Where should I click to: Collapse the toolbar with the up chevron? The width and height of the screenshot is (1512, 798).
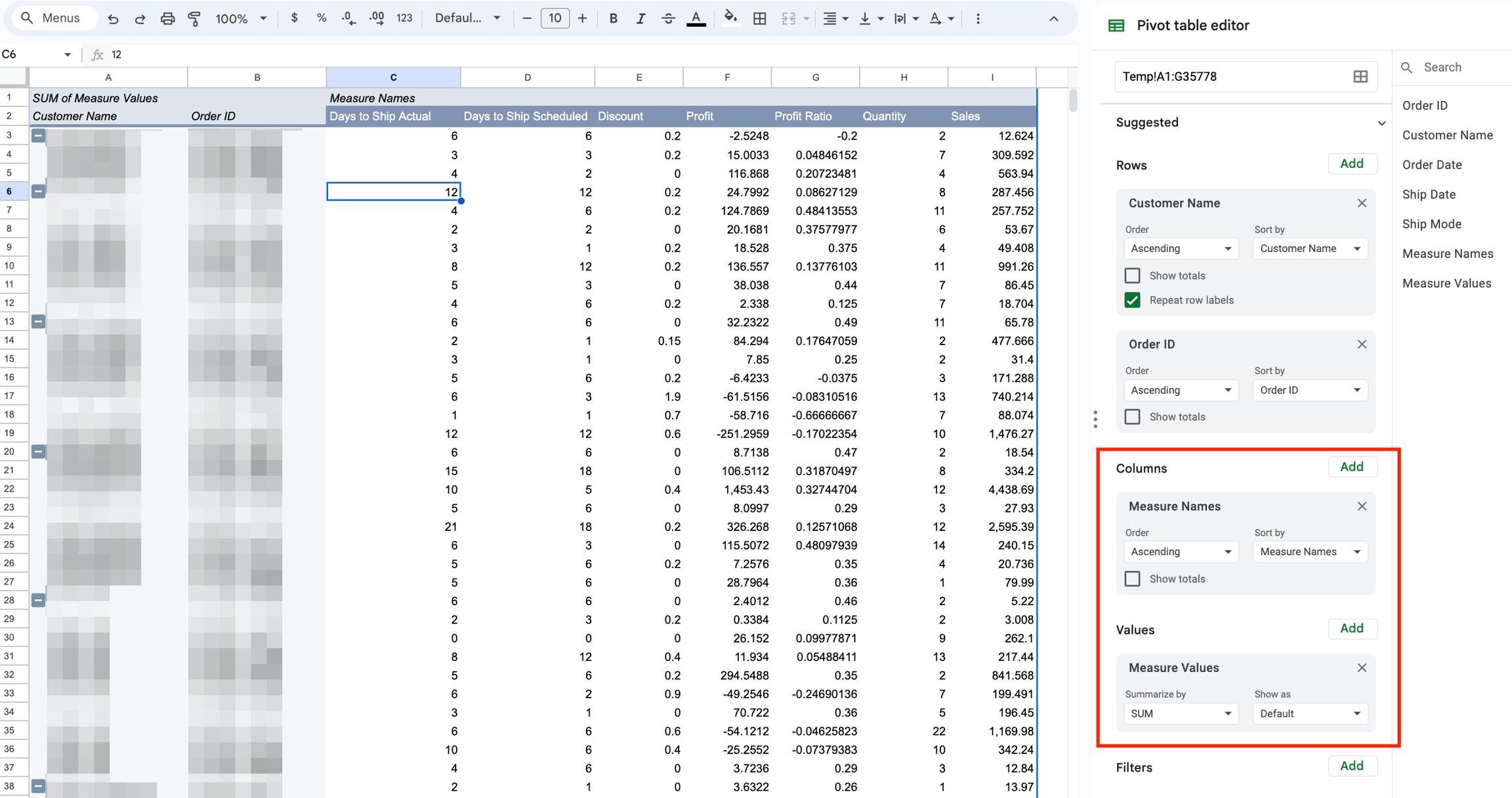[x=1053, y=18]
